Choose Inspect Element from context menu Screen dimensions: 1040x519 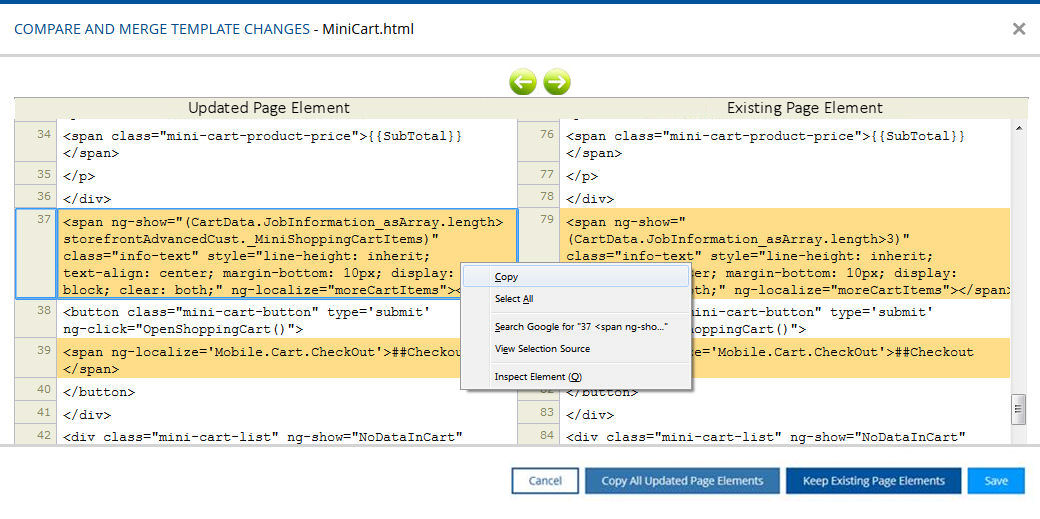537,377
